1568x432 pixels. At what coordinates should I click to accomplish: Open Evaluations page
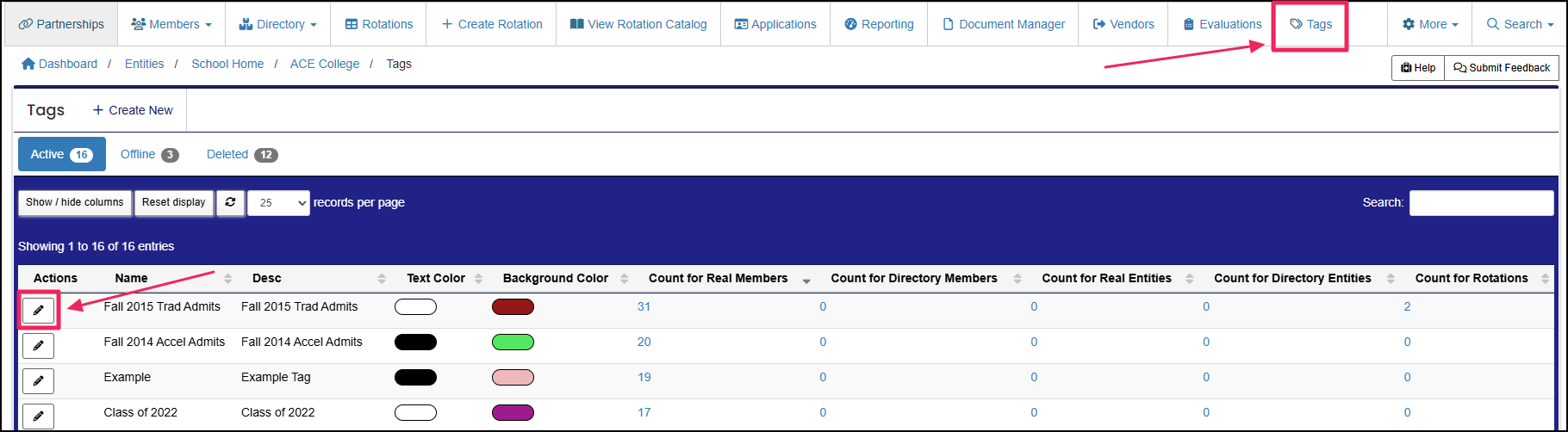point(1222,24)
